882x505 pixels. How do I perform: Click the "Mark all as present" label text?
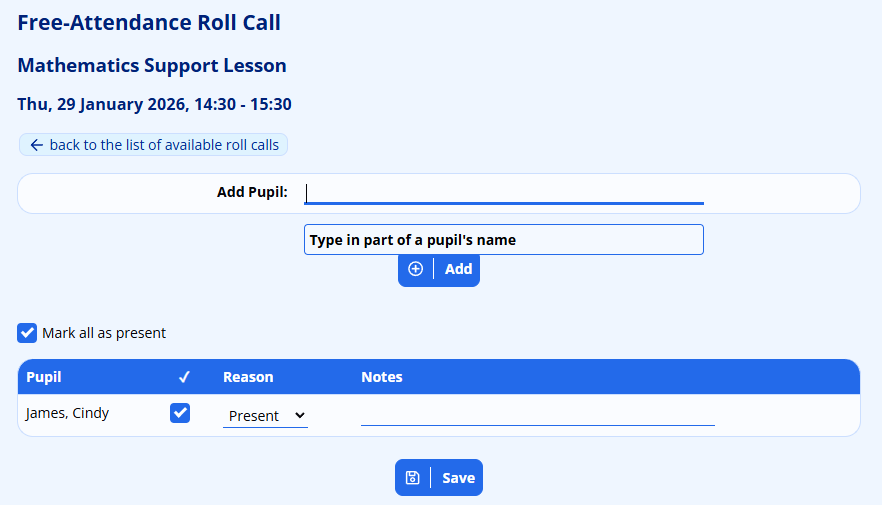[x=104, y=333]
